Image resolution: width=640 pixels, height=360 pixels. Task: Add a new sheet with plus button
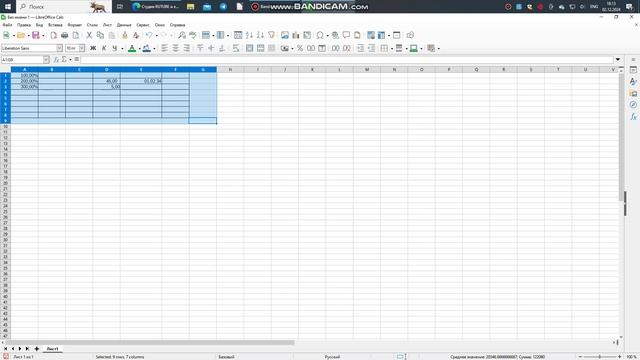click(37, 349)
